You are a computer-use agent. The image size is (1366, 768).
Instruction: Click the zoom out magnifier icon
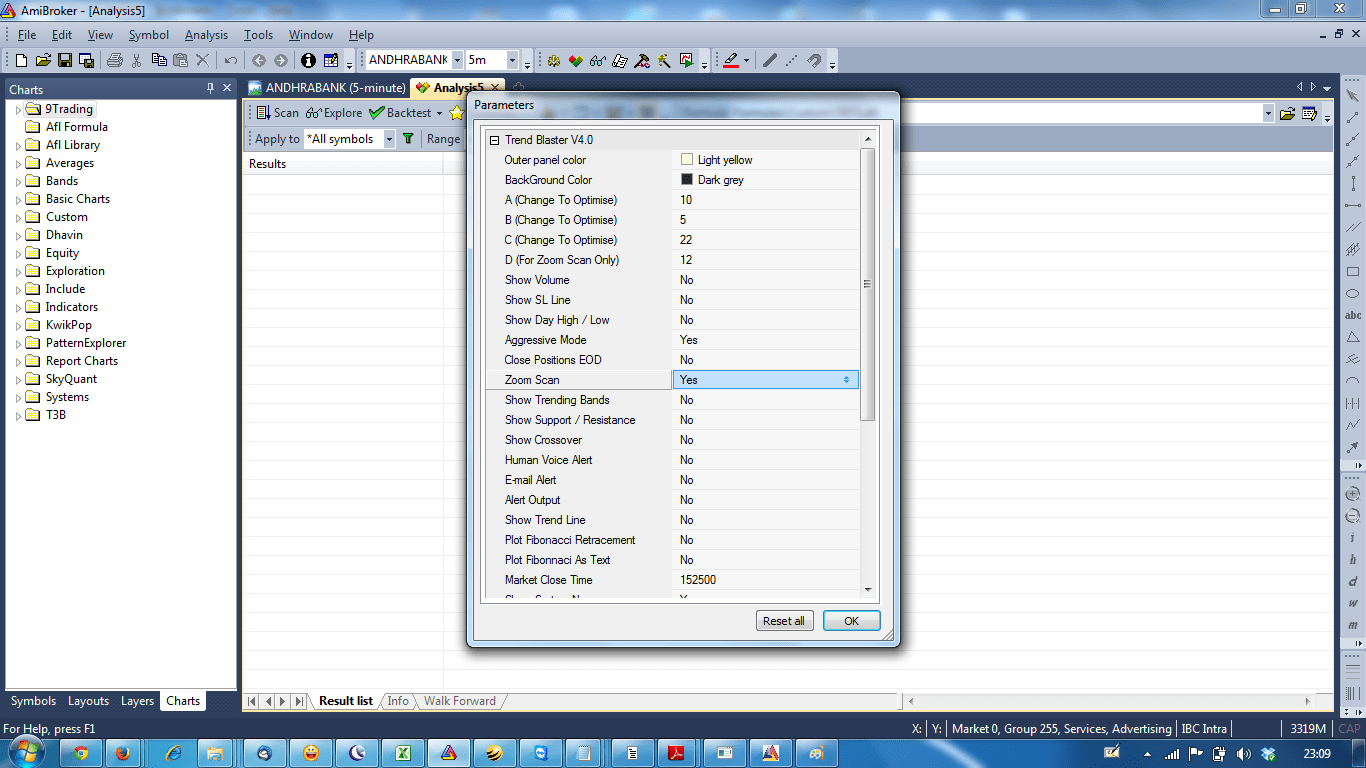pos(1353,516)
